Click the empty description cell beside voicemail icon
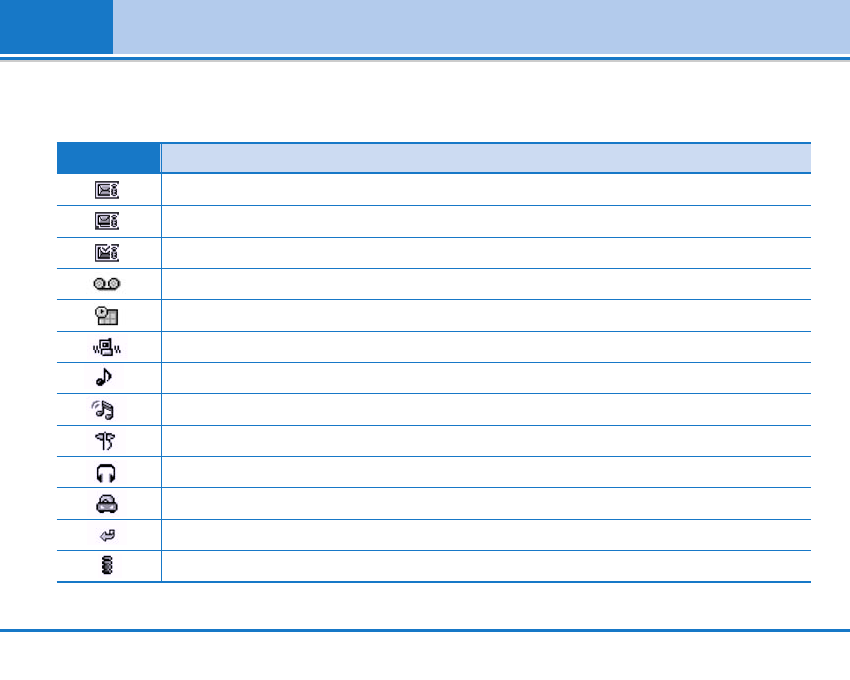850x680 pixels. tap(485, 285)
